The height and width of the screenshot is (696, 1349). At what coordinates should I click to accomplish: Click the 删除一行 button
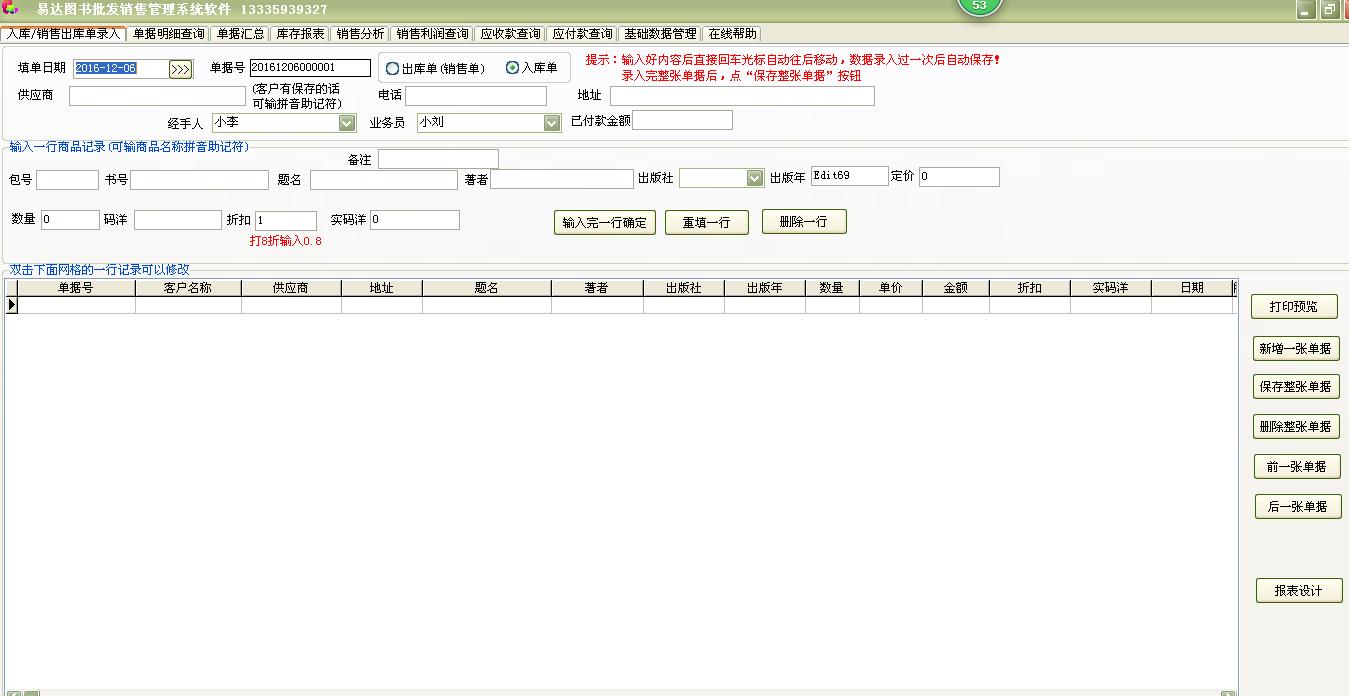coord(804,221)
